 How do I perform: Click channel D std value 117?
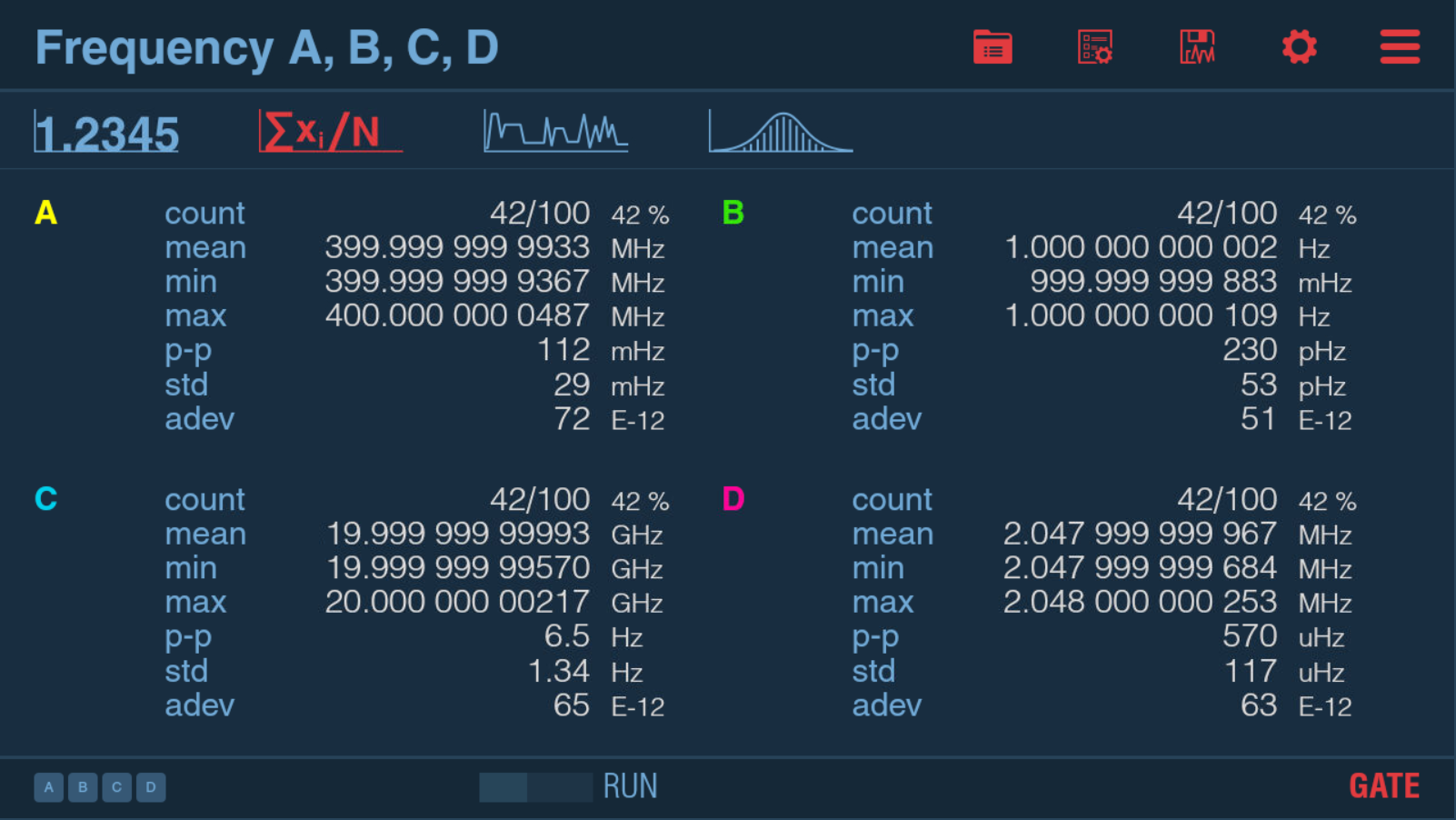(x=1252, y=671)
